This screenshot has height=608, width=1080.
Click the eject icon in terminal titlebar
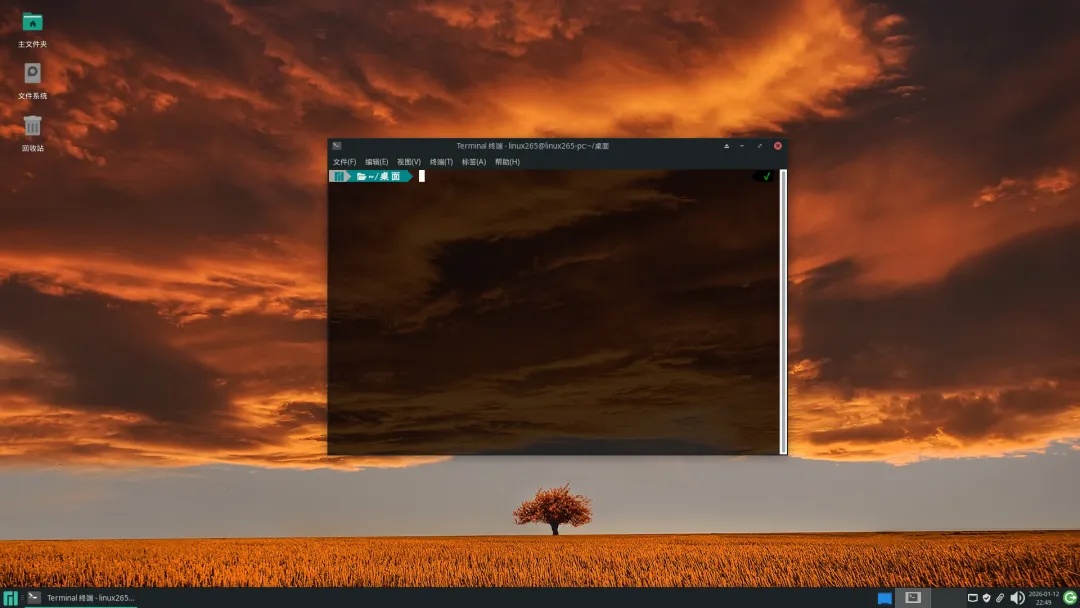(727, 145)
